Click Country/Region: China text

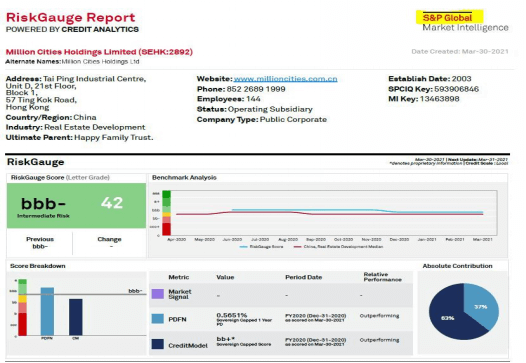pos(51,117)
